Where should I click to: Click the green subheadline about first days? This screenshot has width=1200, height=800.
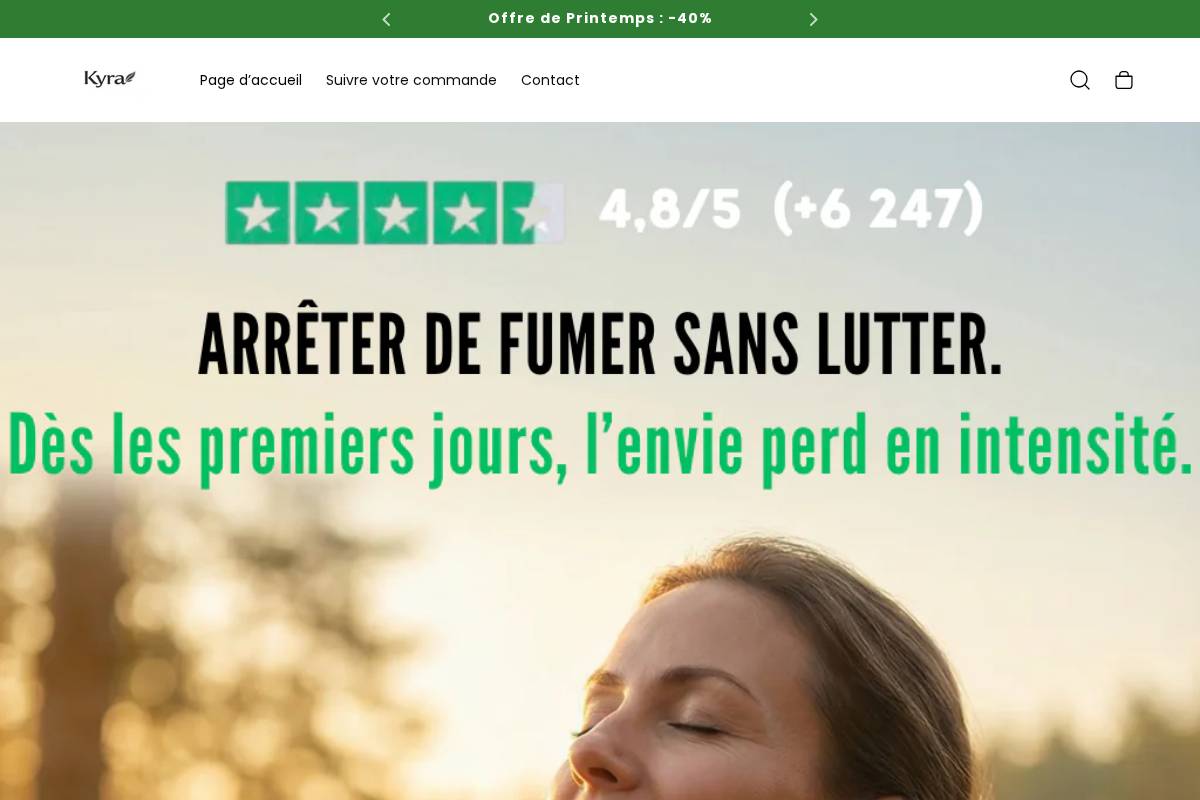(x=600, y=446)
